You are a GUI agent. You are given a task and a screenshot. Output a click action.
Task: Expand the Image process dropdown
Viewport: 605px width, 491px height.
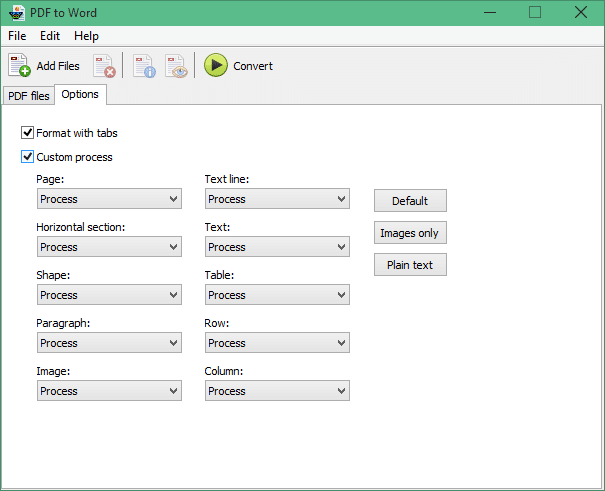pos(109,391)
